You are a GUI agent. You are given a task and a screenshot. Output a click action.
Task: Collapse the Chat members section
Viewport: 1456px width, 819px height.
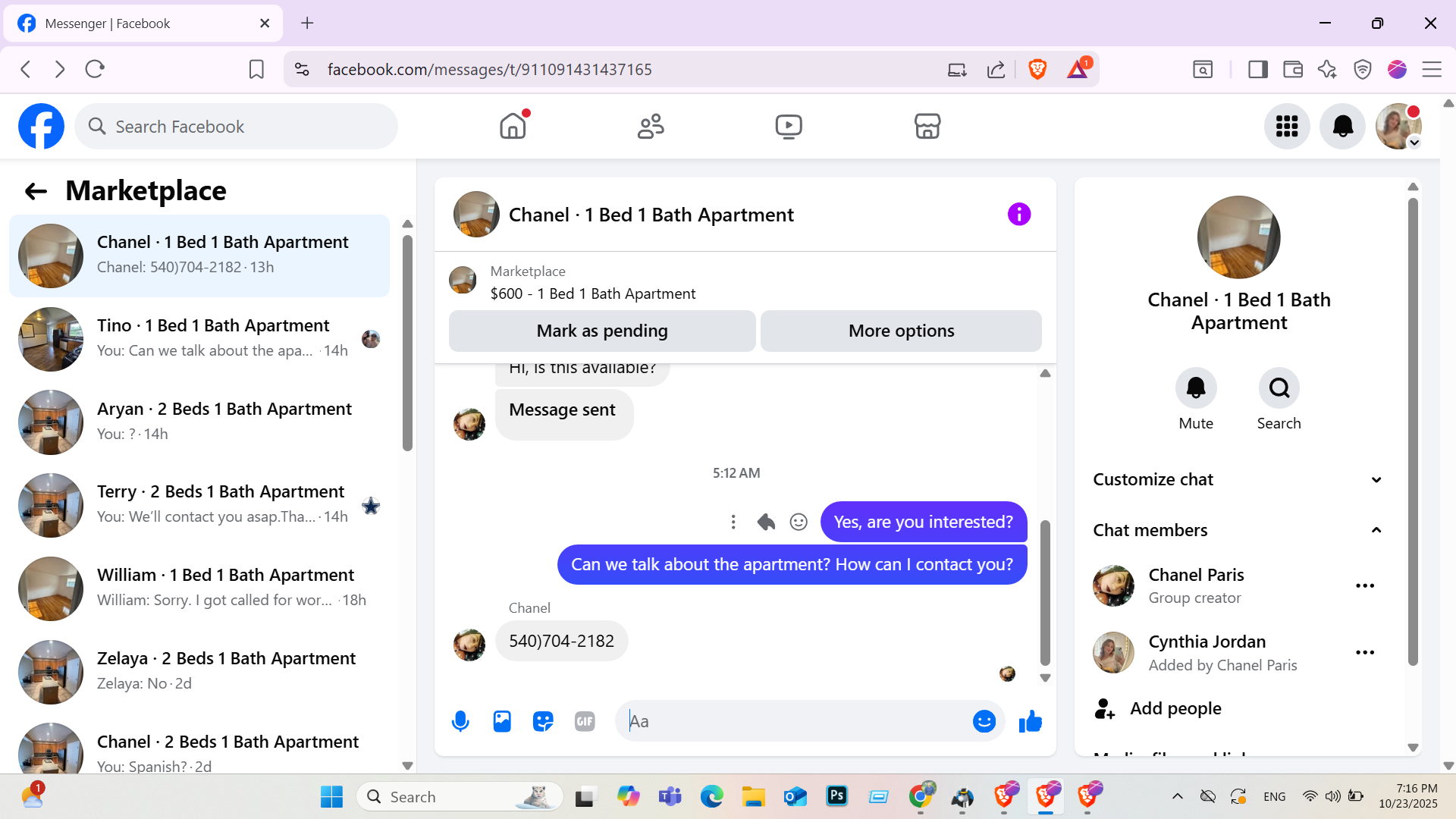coord(1376,530)
